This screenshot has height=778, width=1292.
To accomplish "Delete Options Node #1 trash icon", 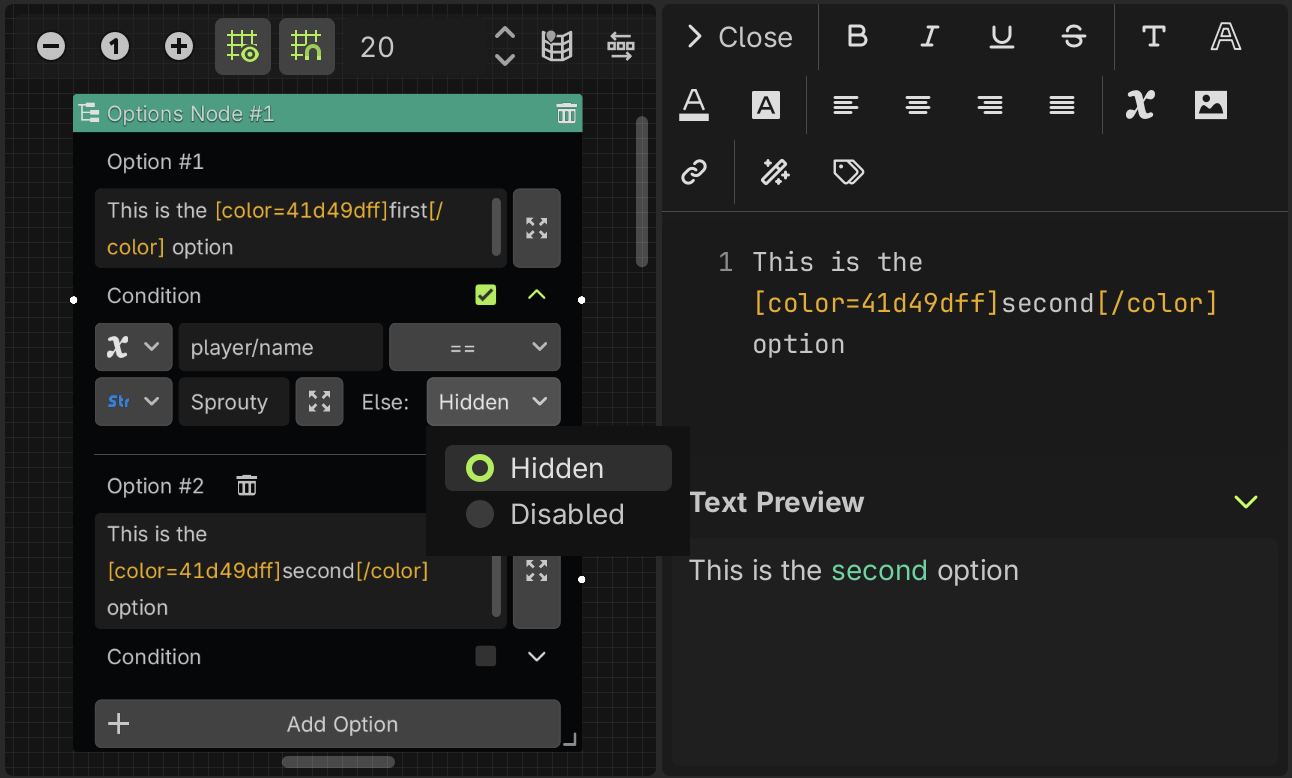I will 566,113.
